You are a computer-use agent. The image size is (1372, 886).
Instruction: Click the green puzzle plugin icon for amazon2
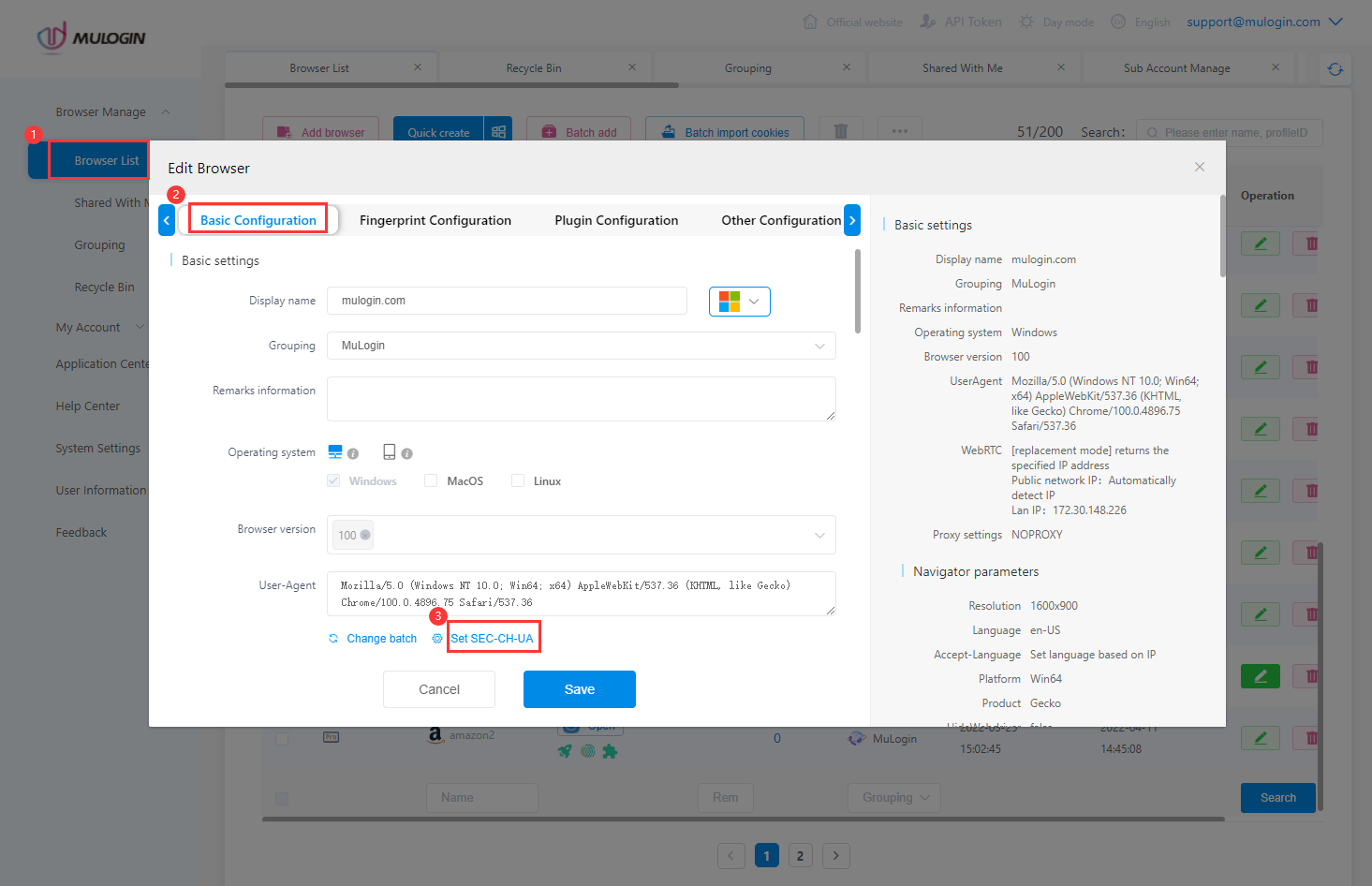pos(610,751)
